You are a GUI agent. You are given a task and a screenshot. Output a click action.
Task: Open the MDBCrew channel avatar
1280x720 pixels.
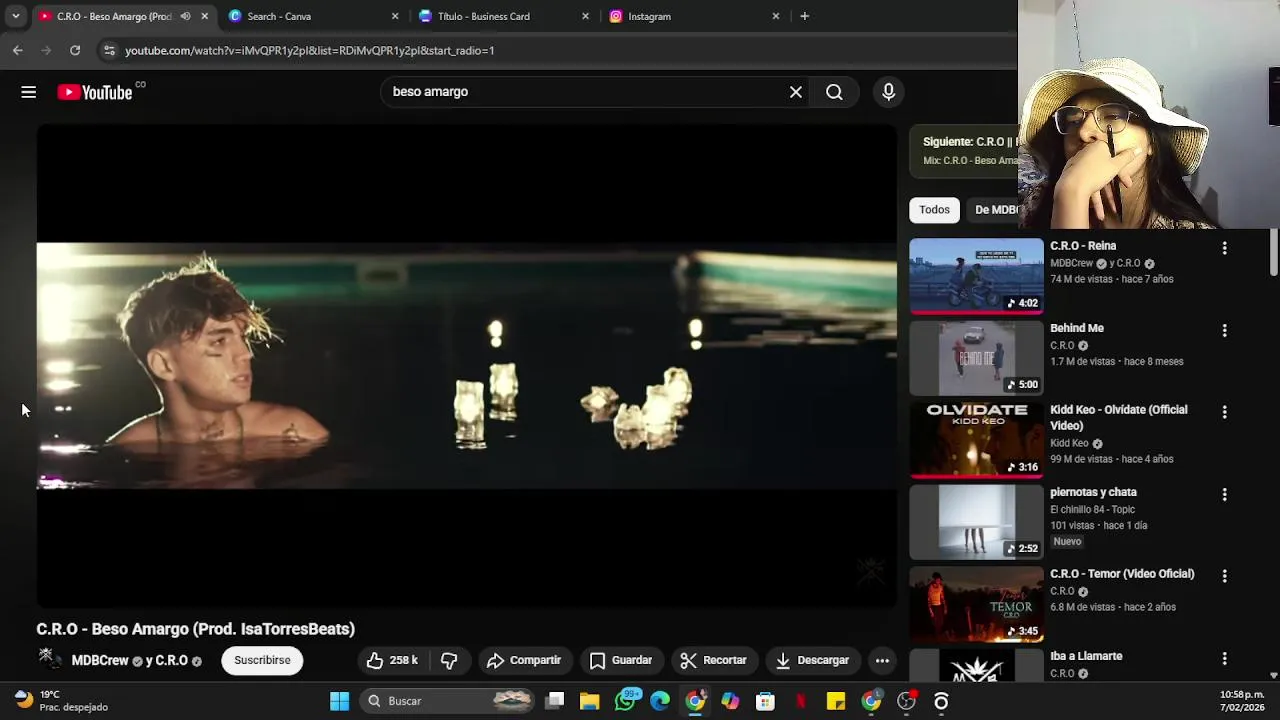click(48, 660)
